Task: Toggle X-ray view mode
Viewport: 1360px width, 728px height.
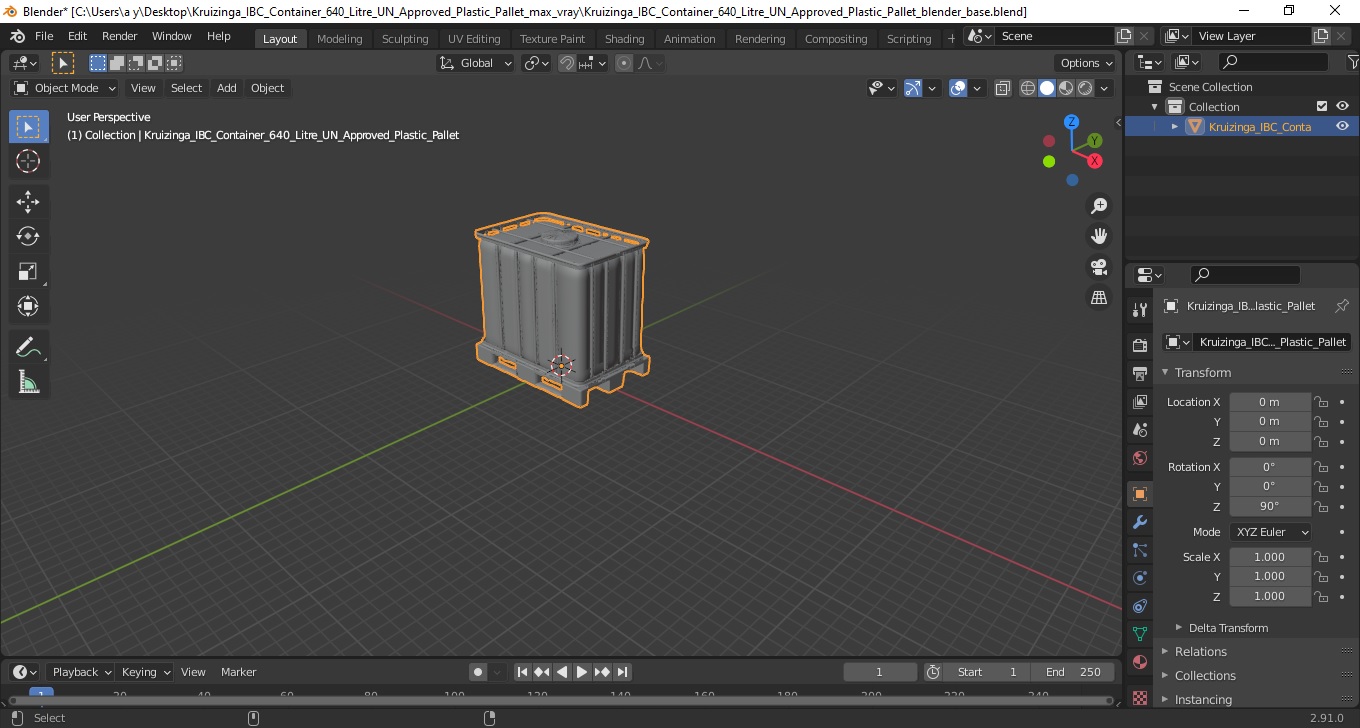Action: click(1003, 88)
